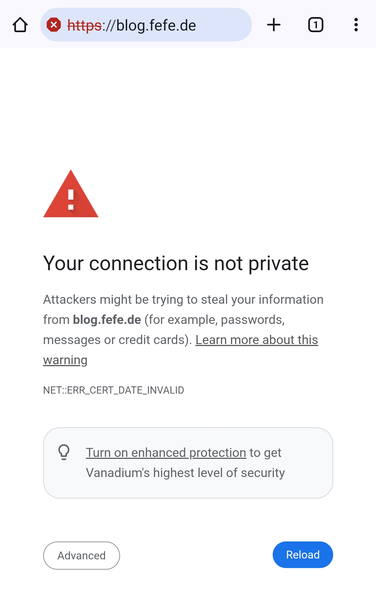Click bold blog.fefe.de in the warning text
The image size is (376, 612).
coord(107,320)
